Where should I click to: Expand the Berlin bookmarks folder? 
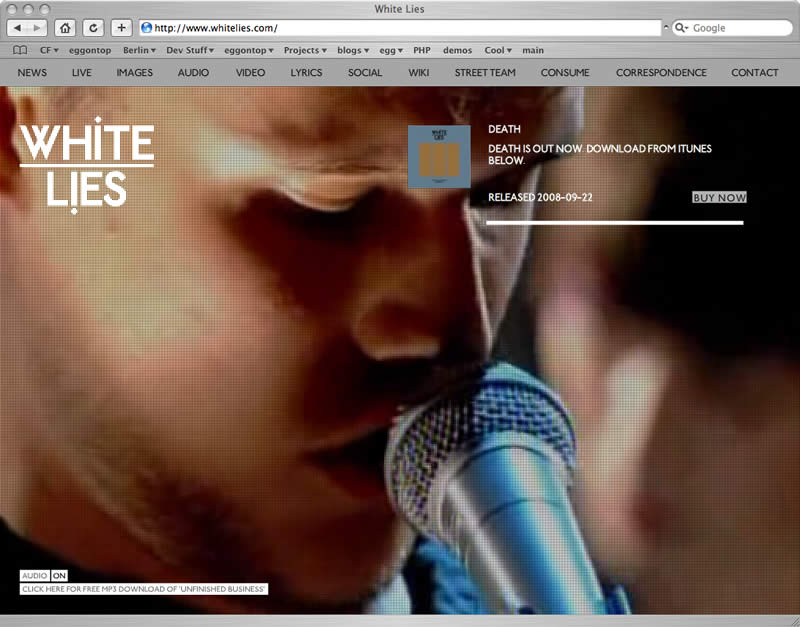[139, 50]
